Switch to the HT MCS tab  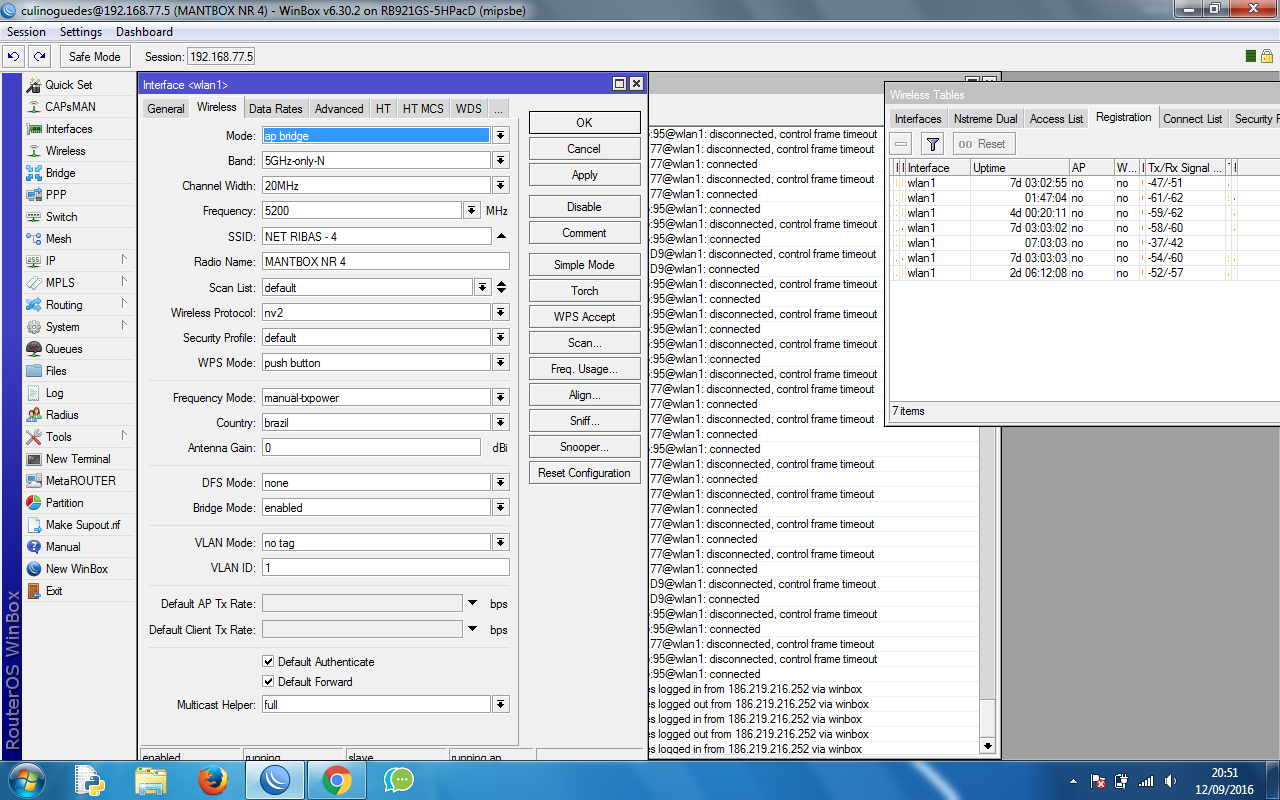(x=423, y=109)
